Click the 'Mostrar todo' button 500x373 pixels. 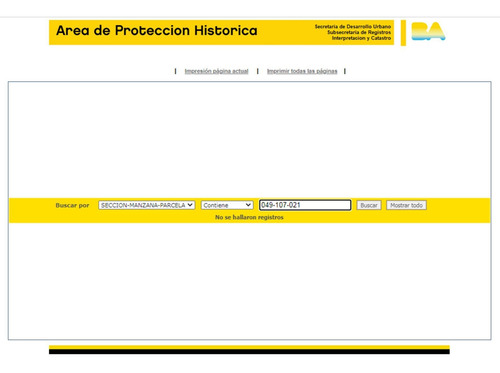coord(406,205)
